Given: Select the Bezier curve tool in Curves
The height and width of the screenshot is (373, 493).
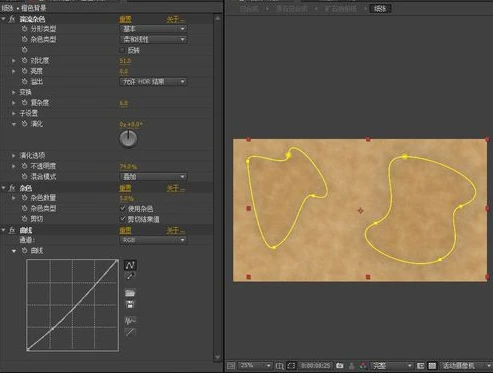Looking at the screenshot, I should pos(130,265).
